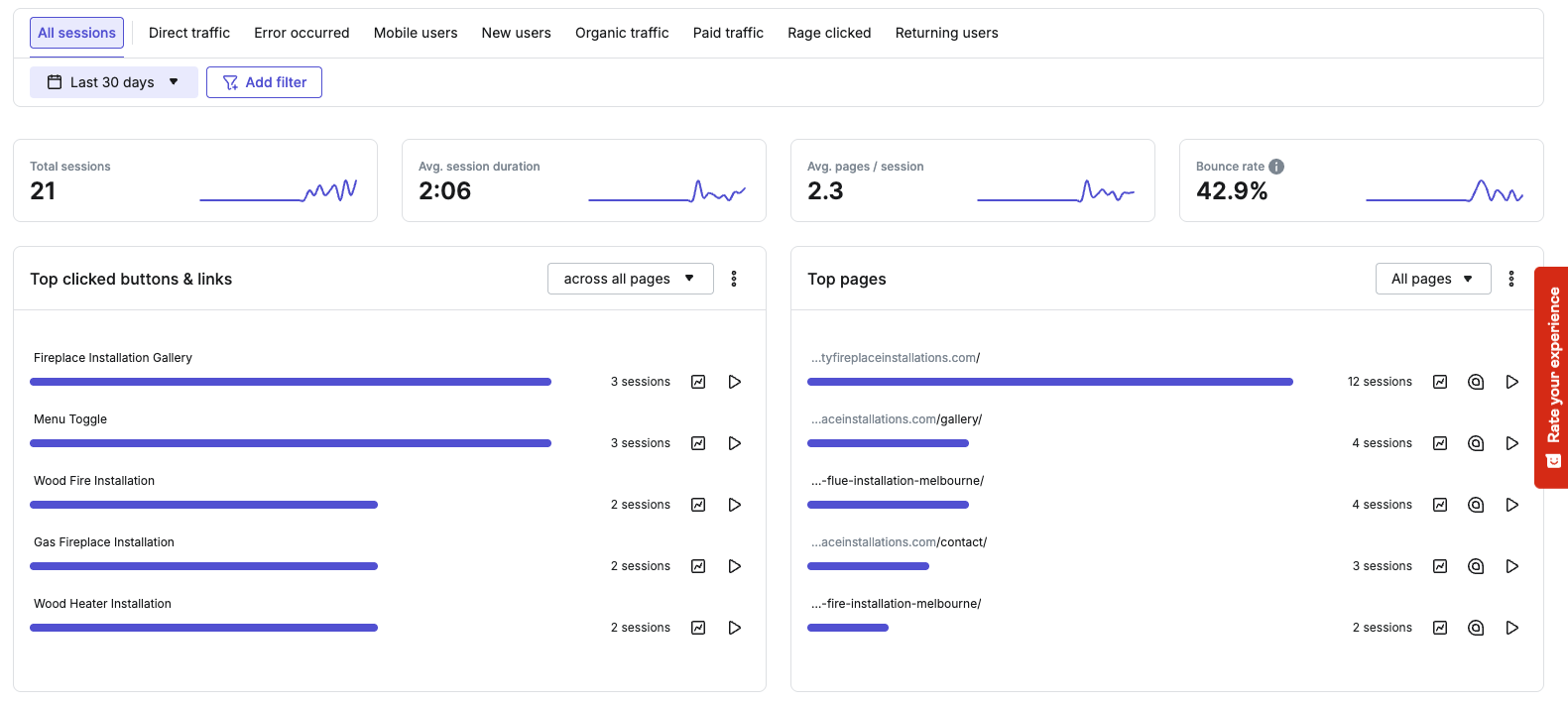Open heatmap for fire-installation-melbourne page
1568x706 pixels.
[1476, 628]
